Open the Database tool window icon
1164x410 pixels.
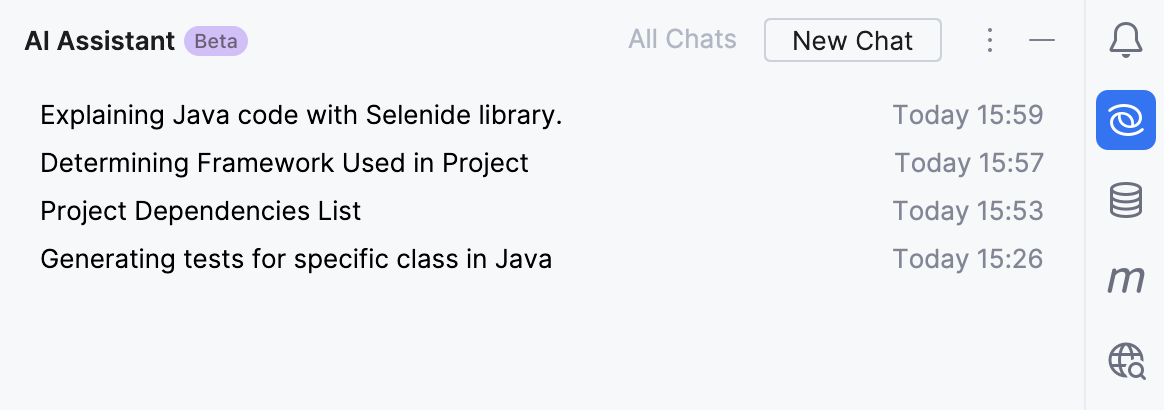pyautogui.click(x=1126, y=200)
